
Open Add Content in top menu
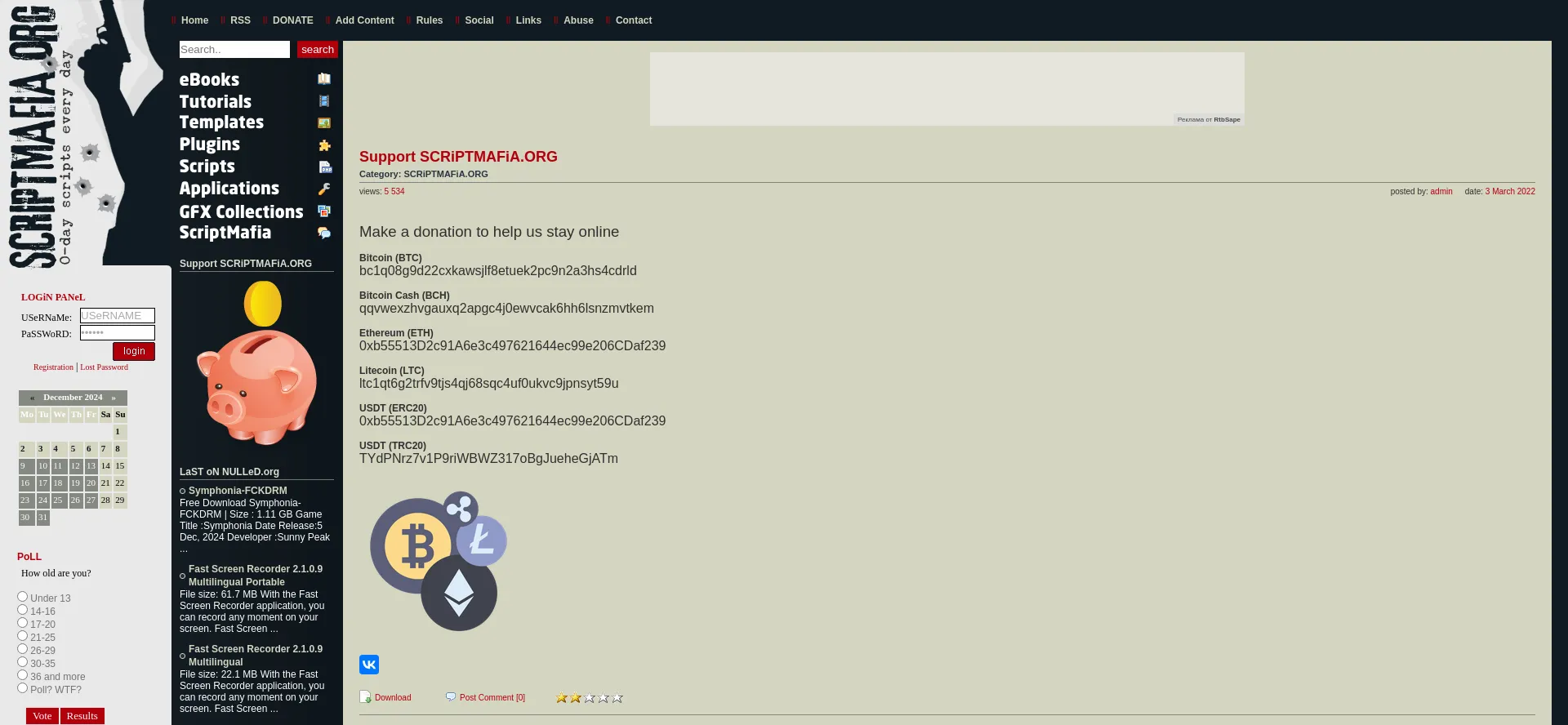364,20
